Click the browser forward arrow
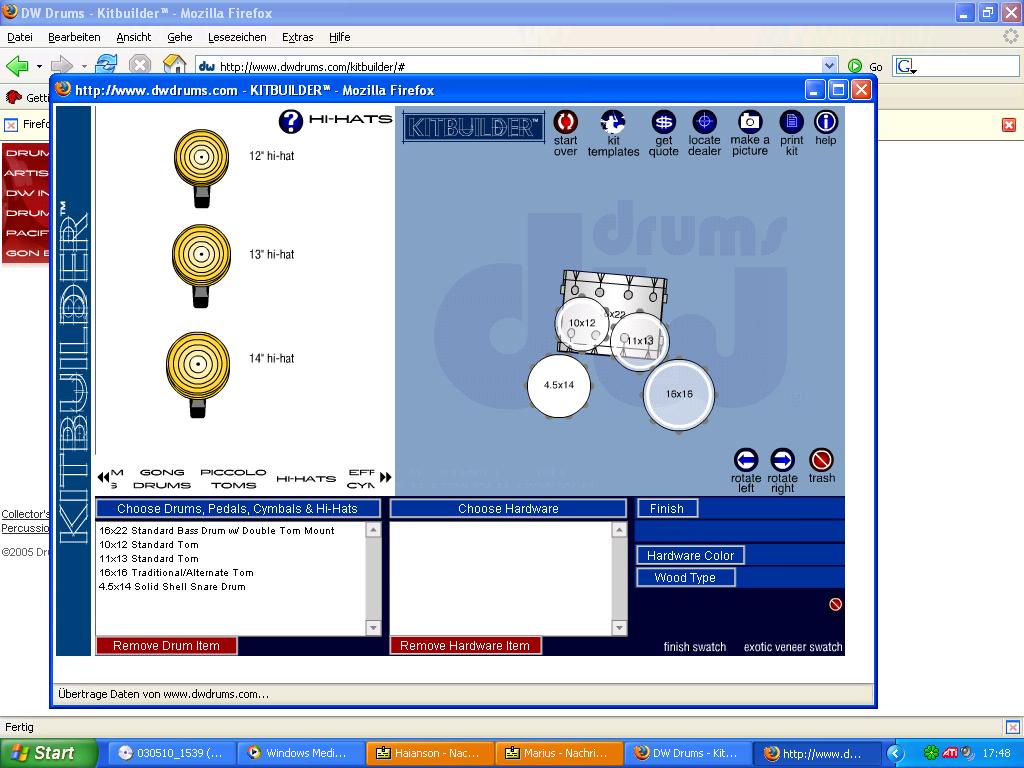Image resolution: width=1024 pixels, height=768 pixels. pos(61,65)
